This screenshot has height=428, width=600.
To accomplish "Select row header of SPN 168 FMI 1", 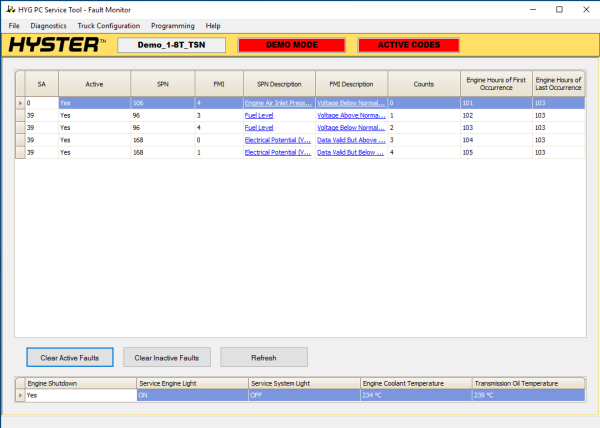I will tap(20, 152).
